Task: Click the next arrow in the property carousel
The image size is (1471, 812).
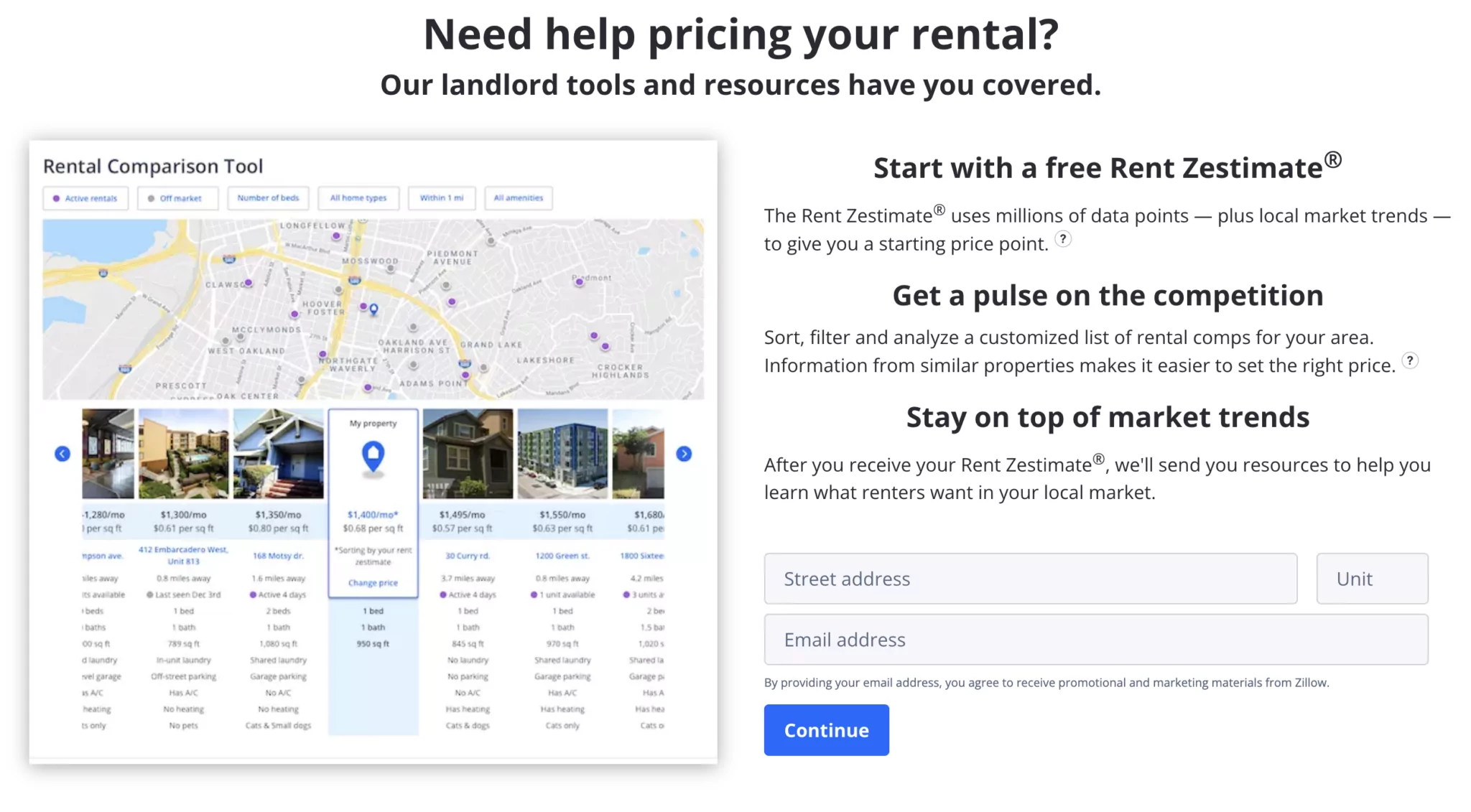Action: [684, 454]
